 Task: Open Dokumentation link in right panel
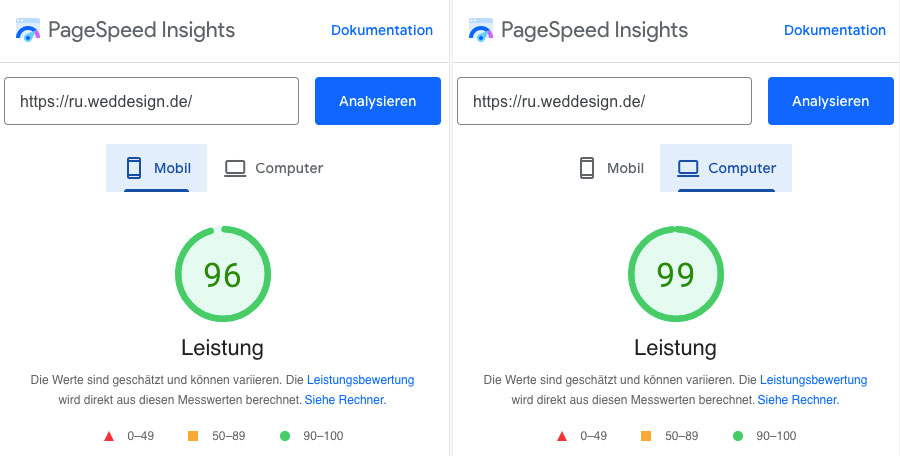pyautogui.click(x=835, y=30)
